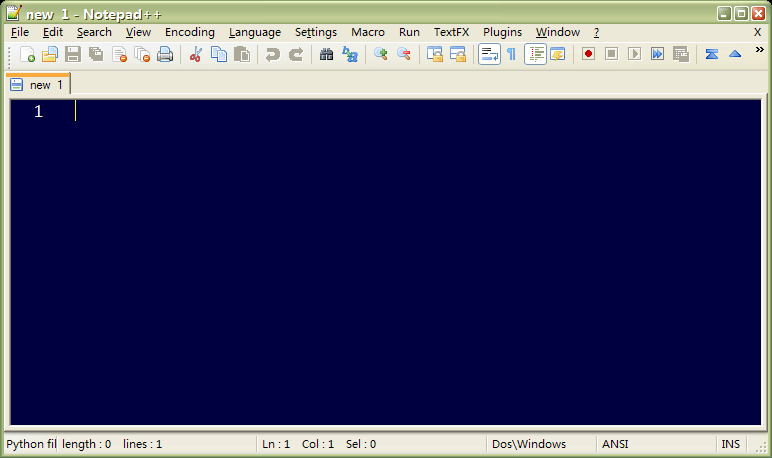Viewport: 772px width, 458px height.
Task: Click the Close All documents icon
Action: pos(142,54)
